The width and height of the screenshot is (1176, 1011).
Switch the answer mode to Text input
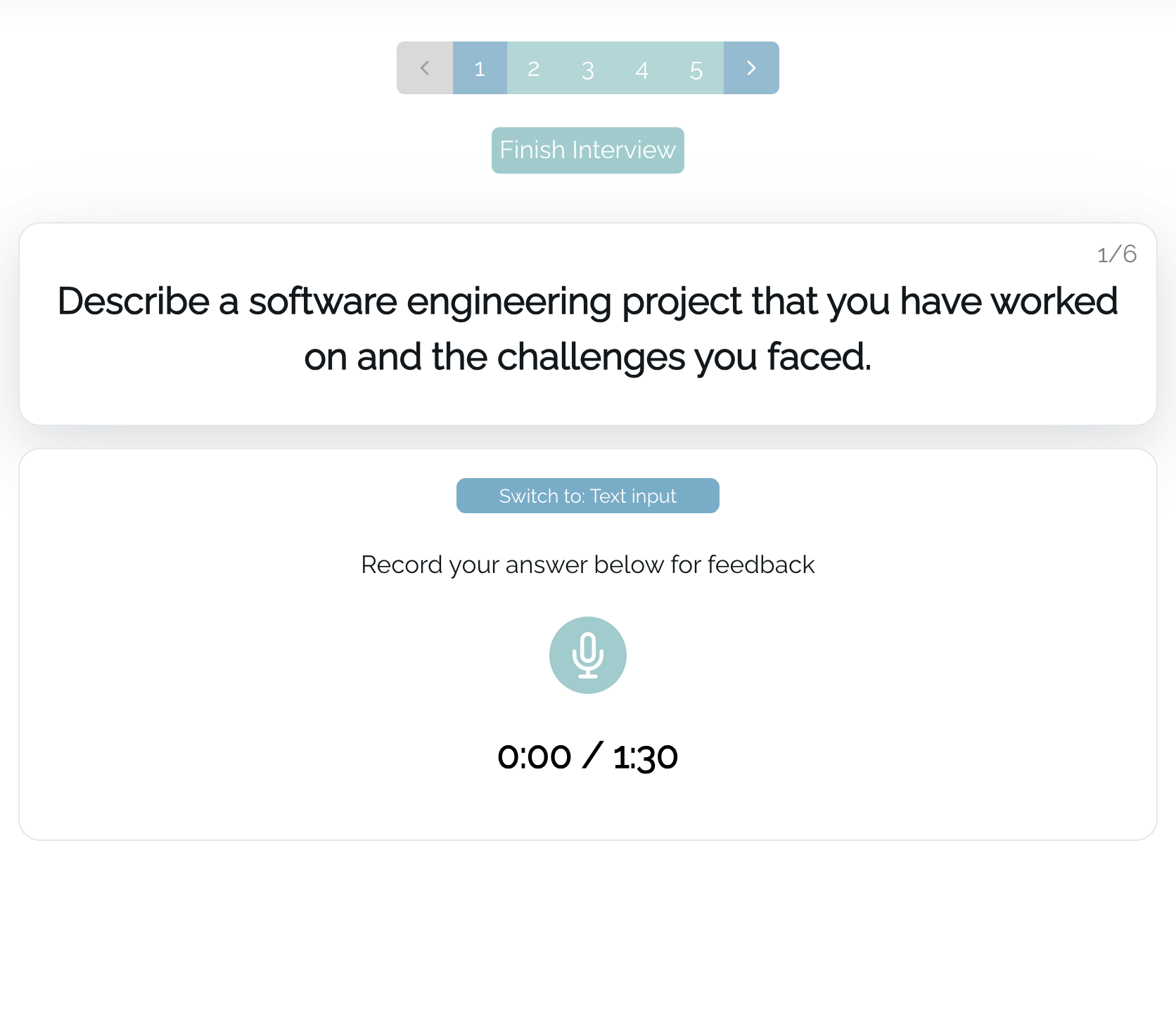588,495
